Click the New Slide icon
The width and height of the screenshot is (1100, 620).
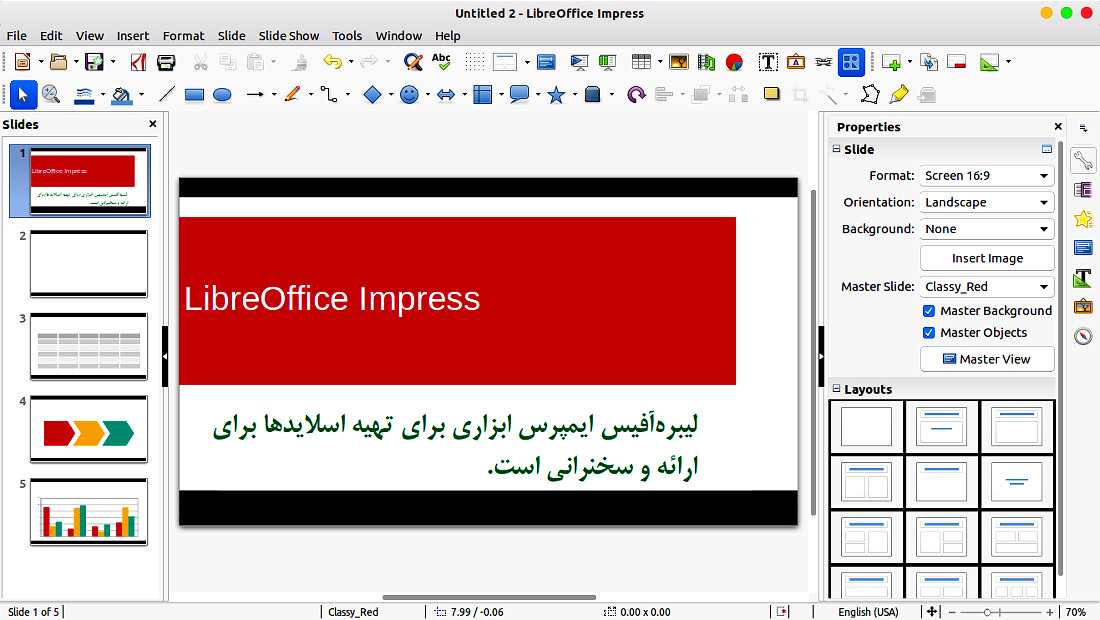891,62
